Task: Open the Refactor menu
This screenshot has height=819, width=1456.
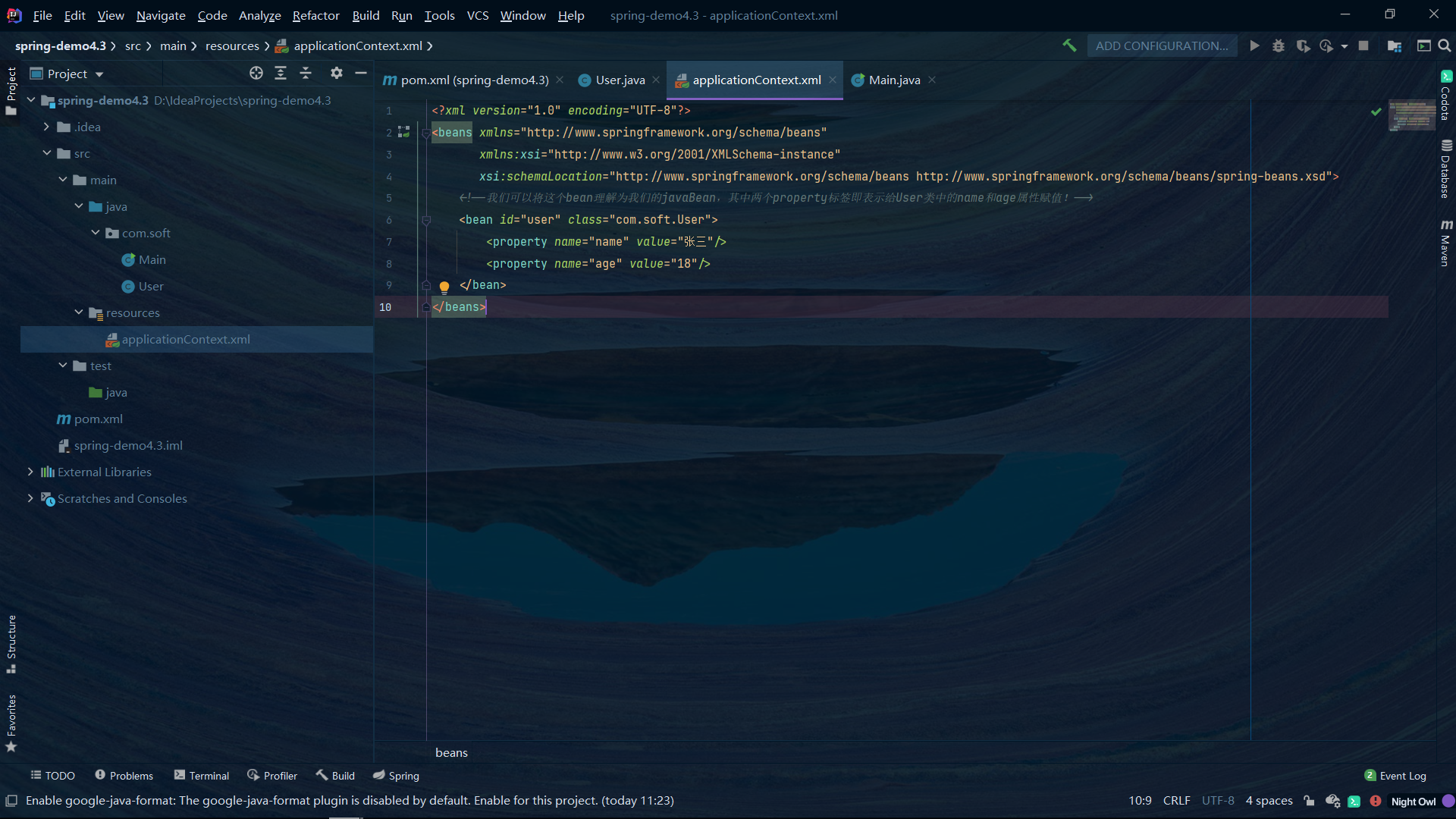Action: coord(315,15)
